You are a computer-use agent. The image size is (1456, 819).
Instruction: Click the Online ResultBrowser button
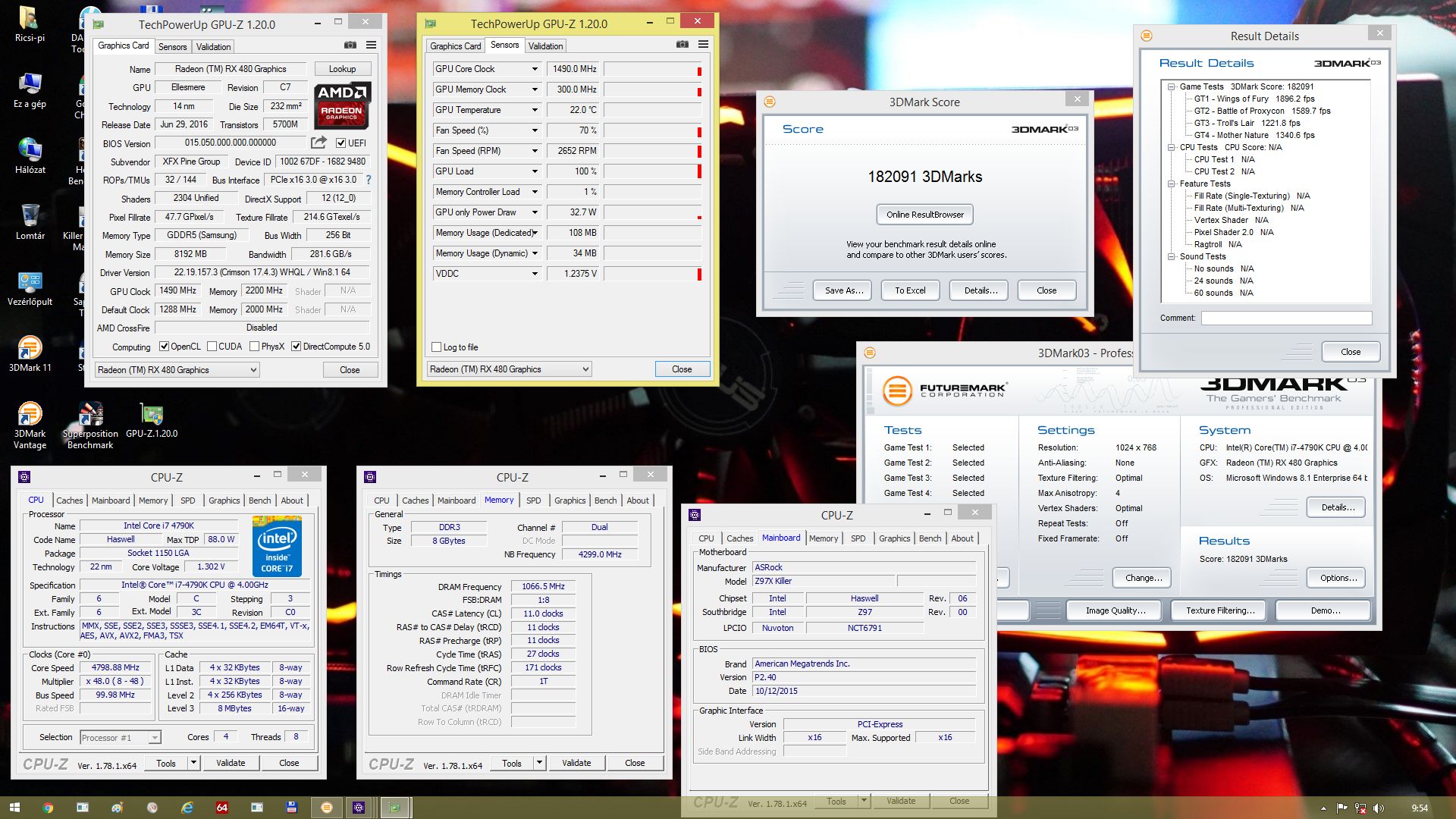click(x=924, y=215)
